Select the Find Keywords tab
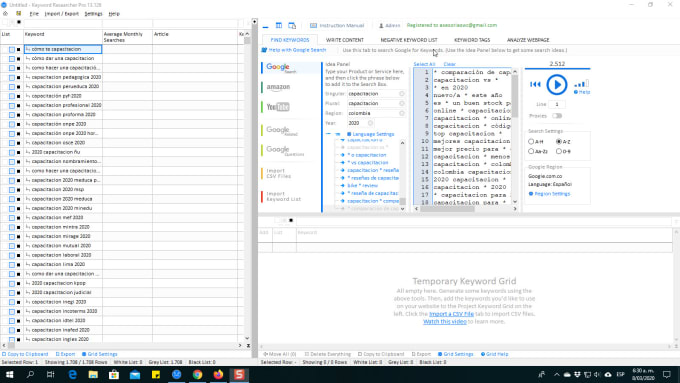Image resolution: width=680 pixels, height=383 pixels. pyautogui.click(x=290, y=40)
